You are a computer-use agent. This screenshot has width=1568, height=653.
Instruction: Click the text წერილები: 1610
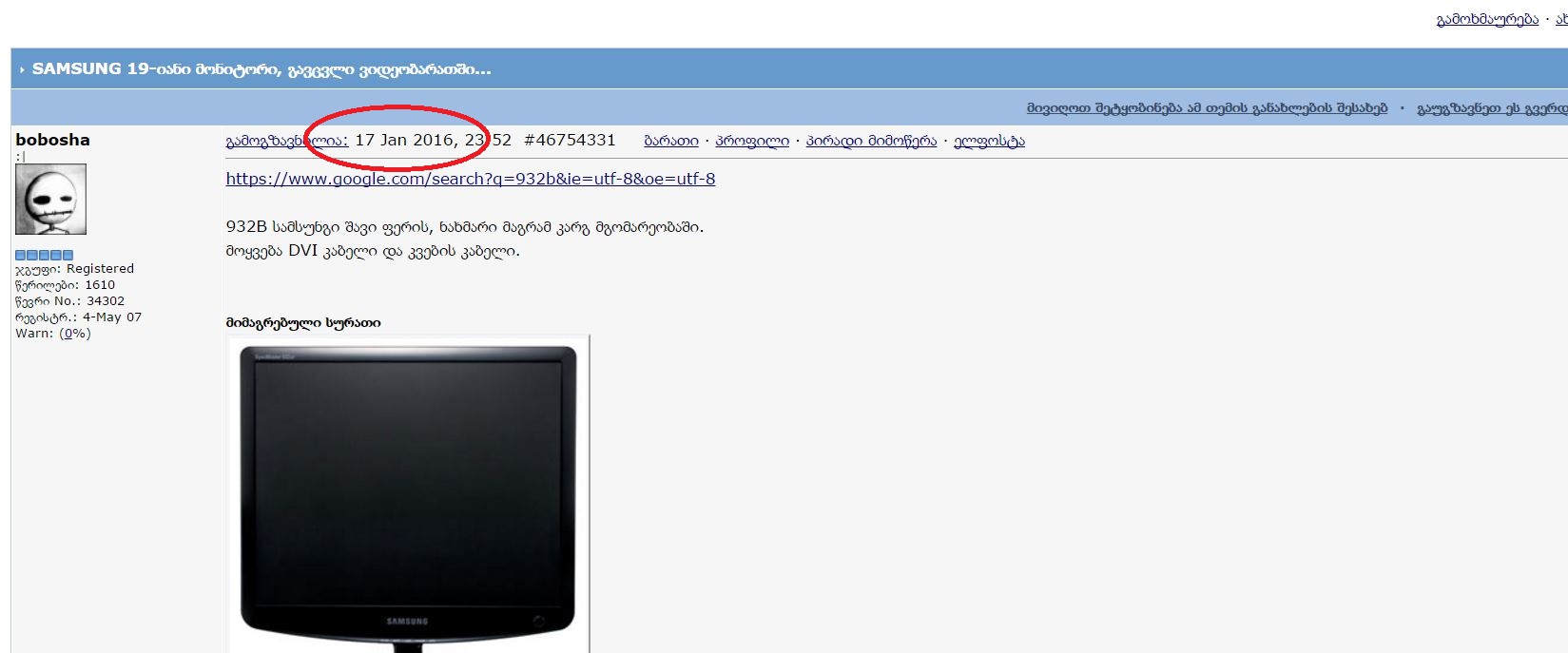[x=65, y=285]
